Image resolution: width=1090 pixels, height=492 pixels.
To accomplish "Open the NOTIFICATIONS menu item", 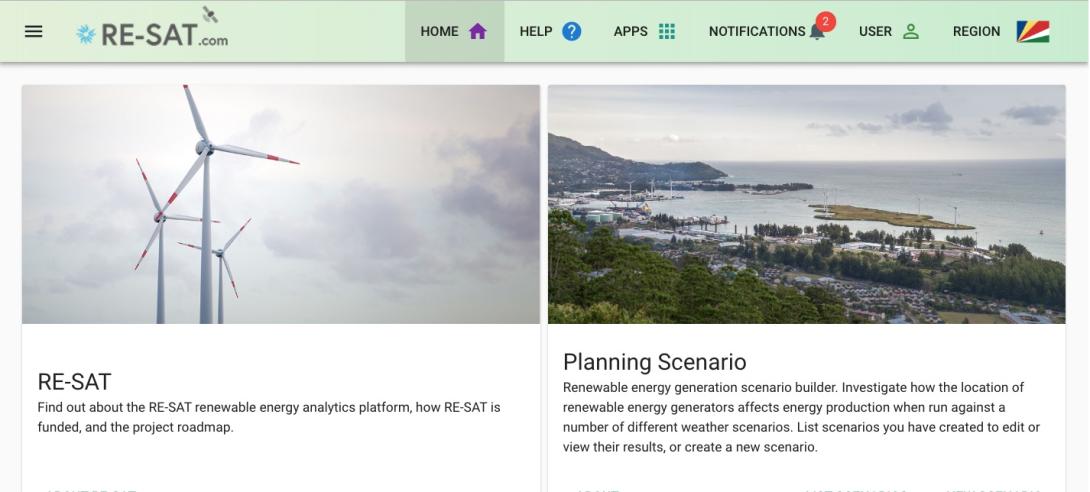I will point(767,31).
